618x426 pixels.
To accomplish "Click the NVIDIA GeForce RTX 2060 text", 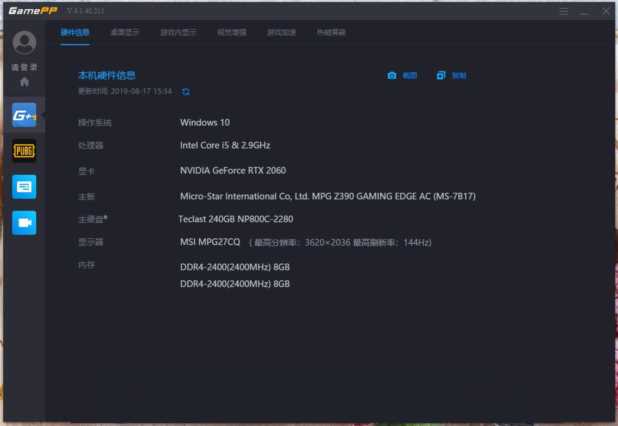I will tap(232, 170).
